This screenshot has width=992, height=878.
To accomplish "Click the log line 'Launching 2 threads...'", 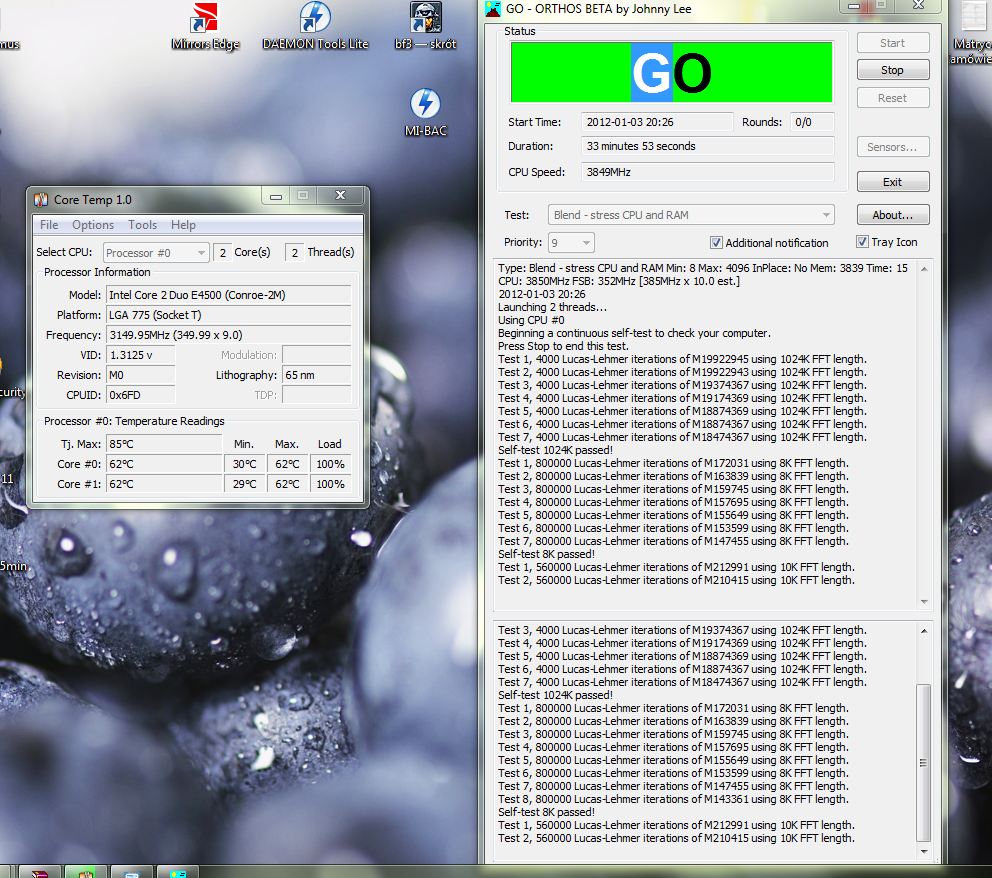I will coord(552,307).
